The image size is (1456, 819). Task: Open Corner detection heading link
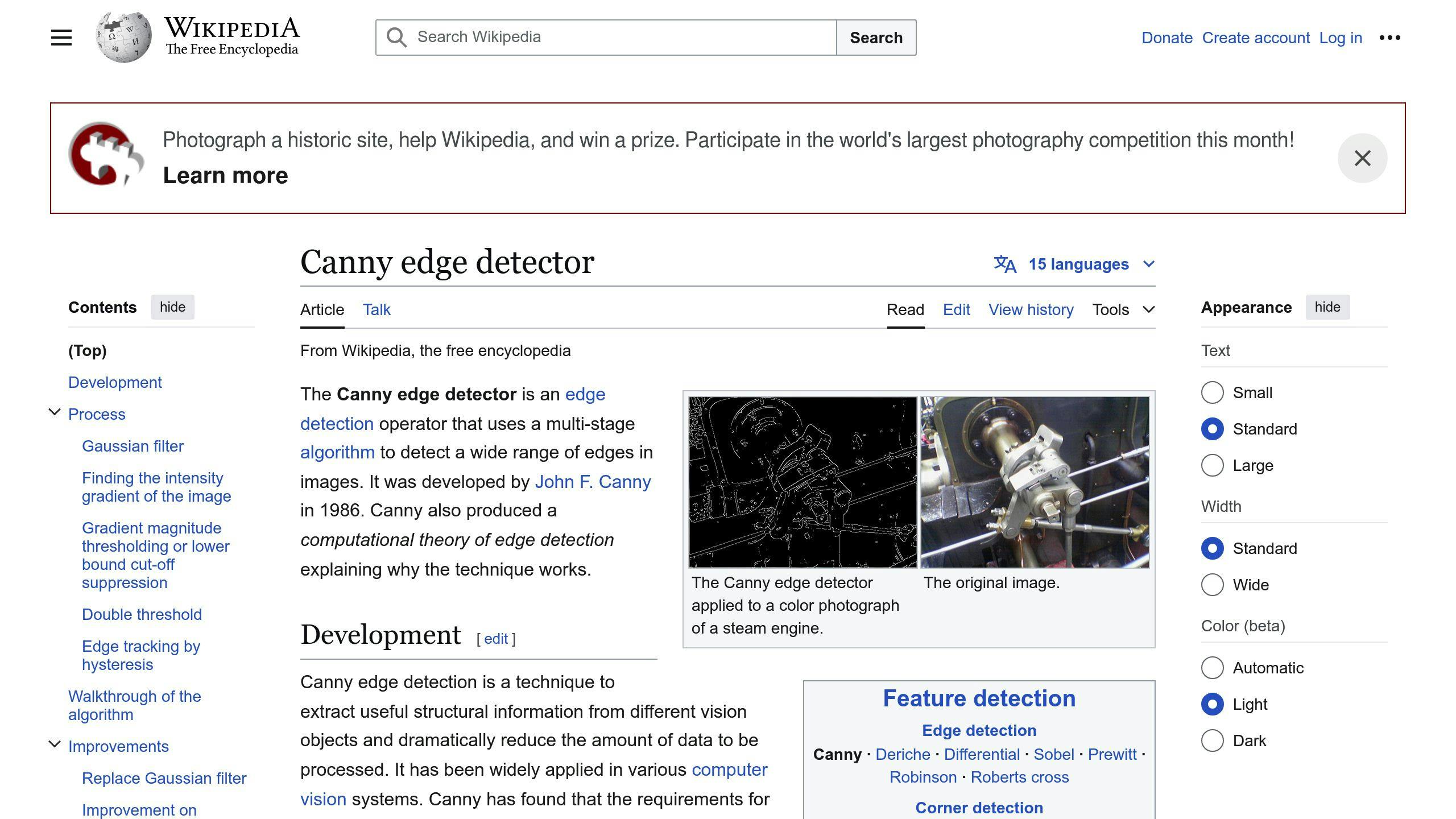click(x=979, y=808)
